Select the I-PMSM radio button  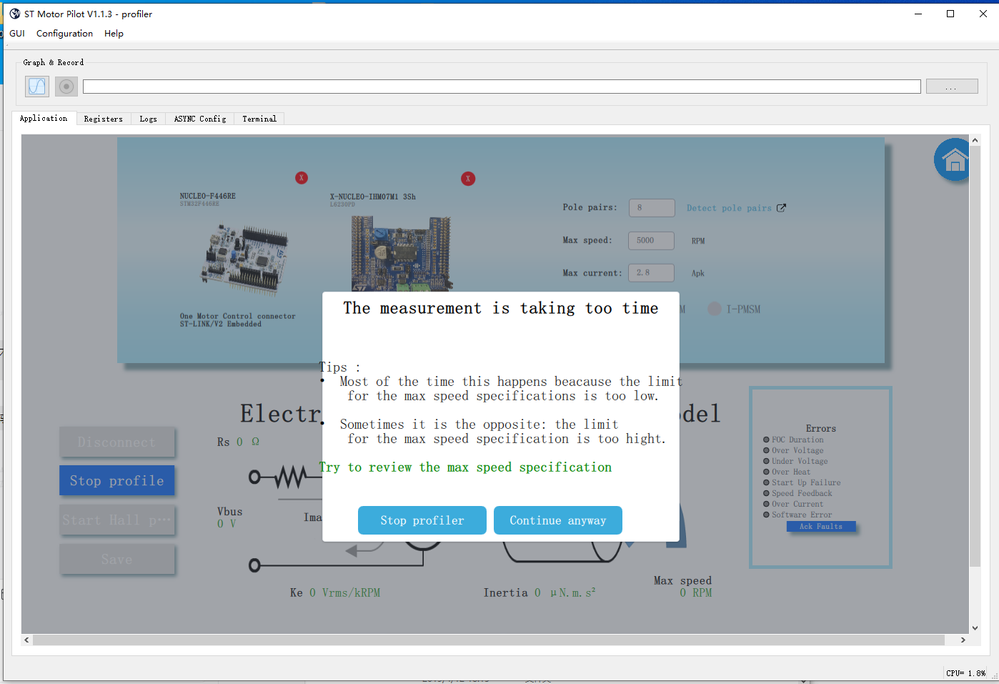(x=714, y=309)
